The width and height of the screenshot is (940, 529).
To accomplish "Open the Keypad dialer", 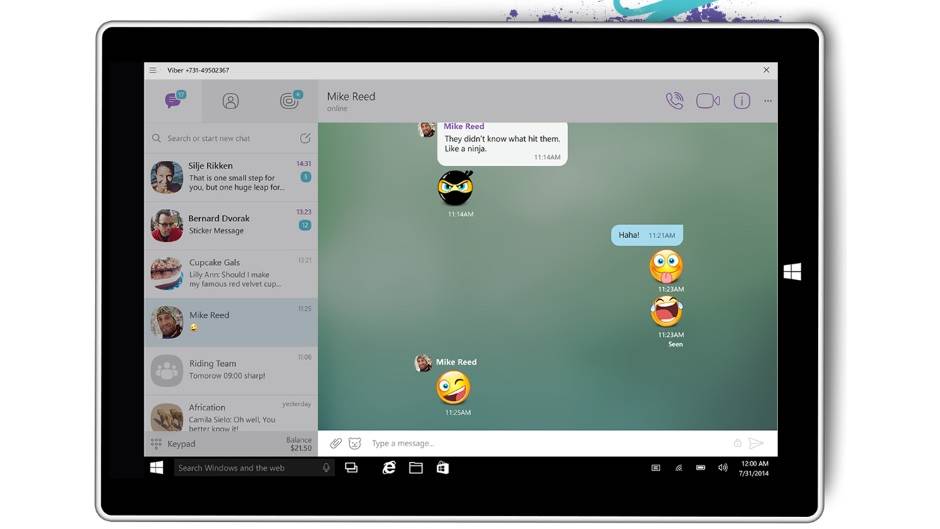I will [x=180, y=444].
